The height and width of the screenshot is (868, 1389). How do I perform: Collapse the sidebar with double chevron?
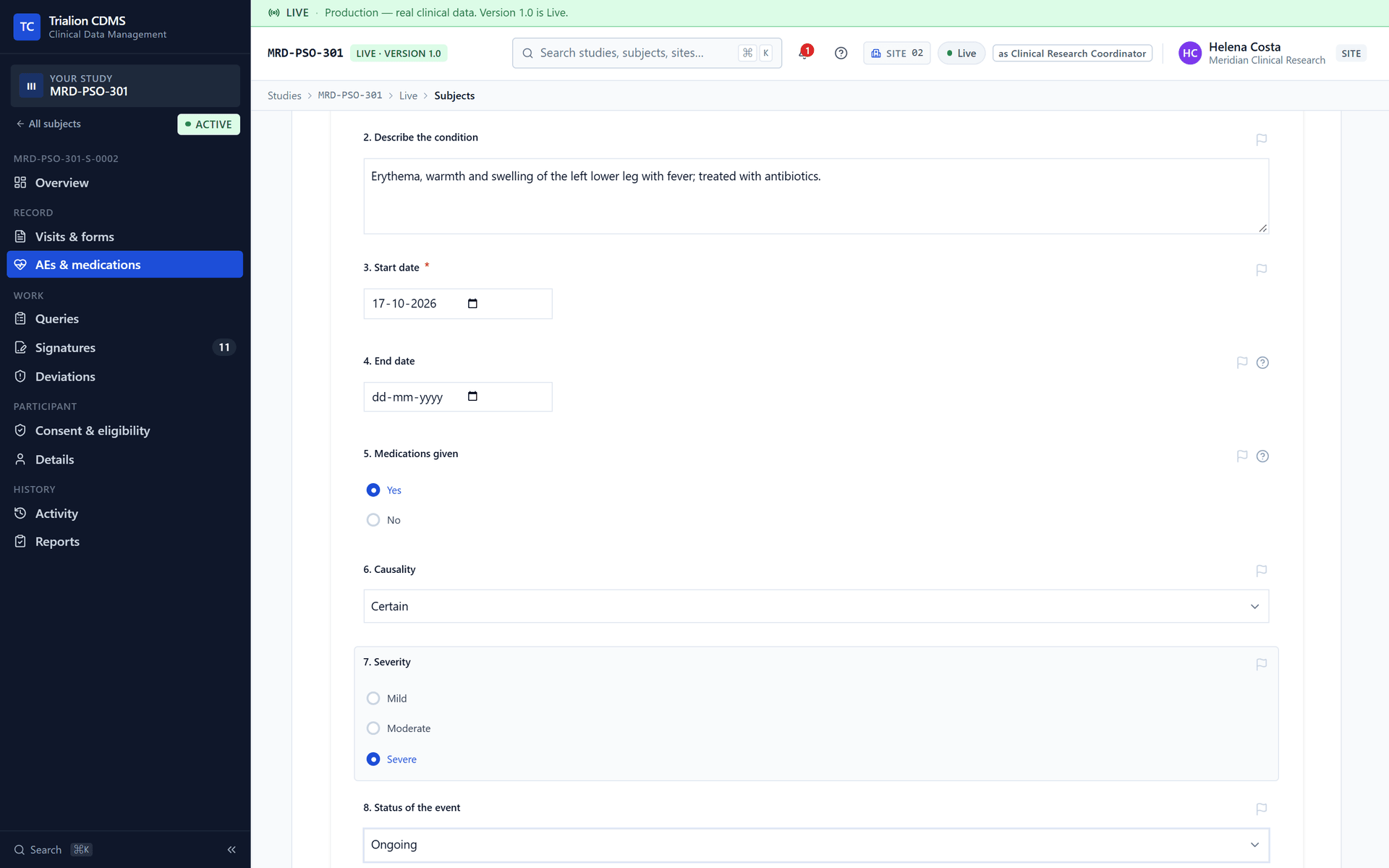[231, 849]
